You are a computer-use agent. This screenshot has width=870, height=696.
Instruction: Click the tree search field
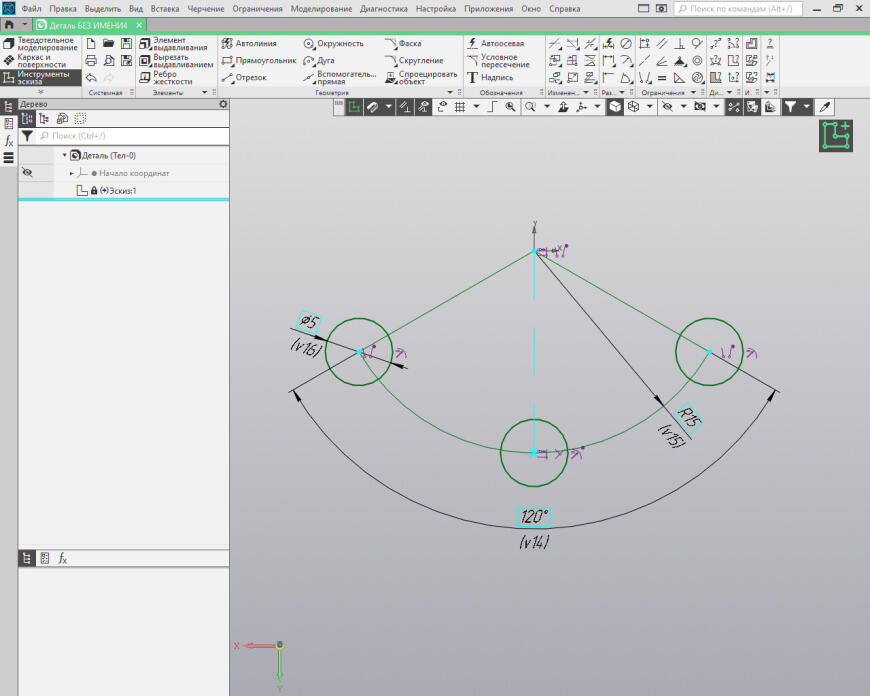point(120,135)
